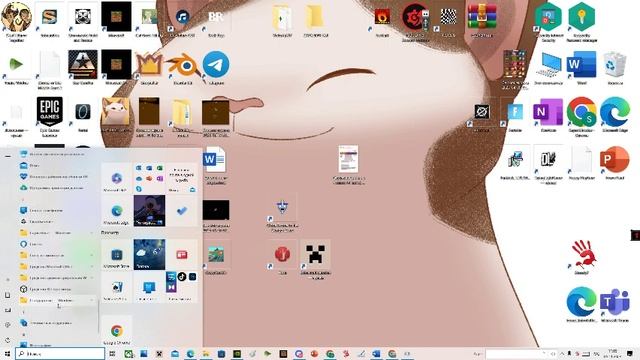Open the To Do checkmark tile
The height and width of the screenshot is (360, 640).
(182, 211)
